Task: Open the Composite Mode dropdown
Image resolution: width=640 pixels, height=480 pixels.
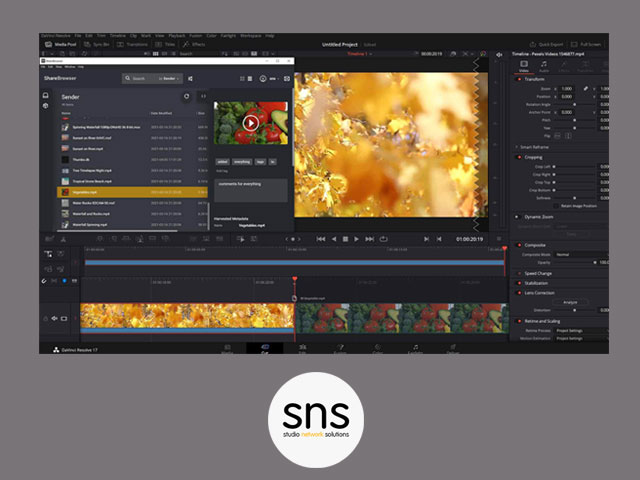Action: click(x=581, y=254)
